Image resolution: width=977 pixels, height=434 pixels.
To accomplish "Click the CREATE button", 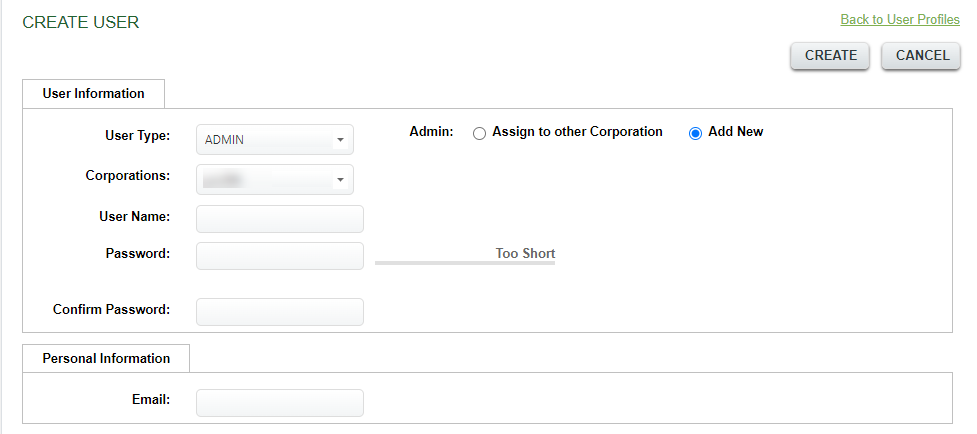I will (x=830, y=55).
